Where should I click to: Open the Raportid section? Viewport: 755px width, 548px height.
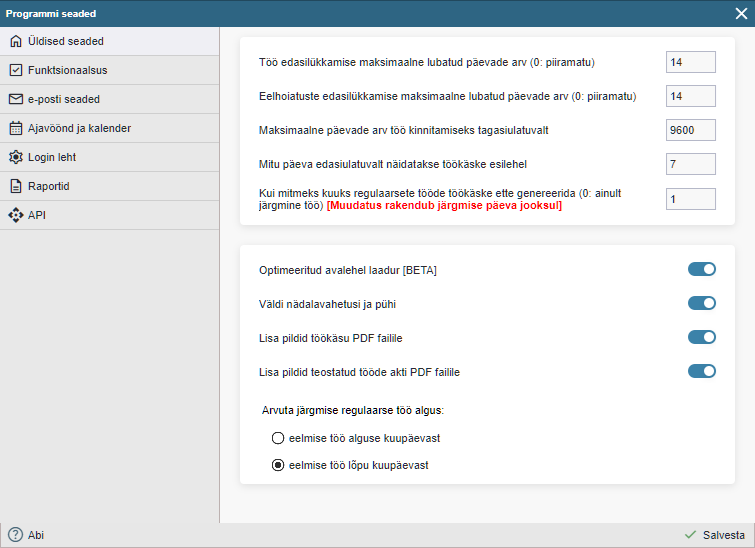tap(110, 186)
